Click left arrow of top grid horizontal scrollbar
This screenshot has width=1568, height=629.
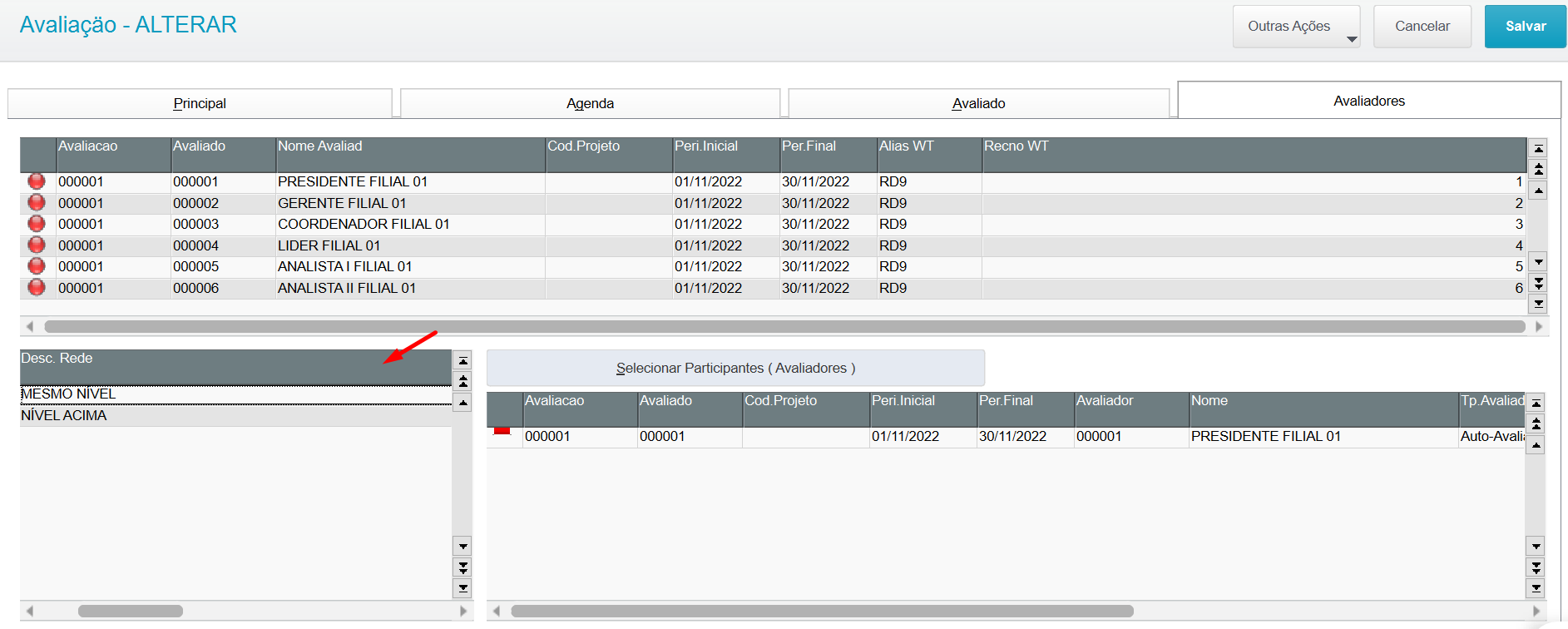click(x=30, y=326)
